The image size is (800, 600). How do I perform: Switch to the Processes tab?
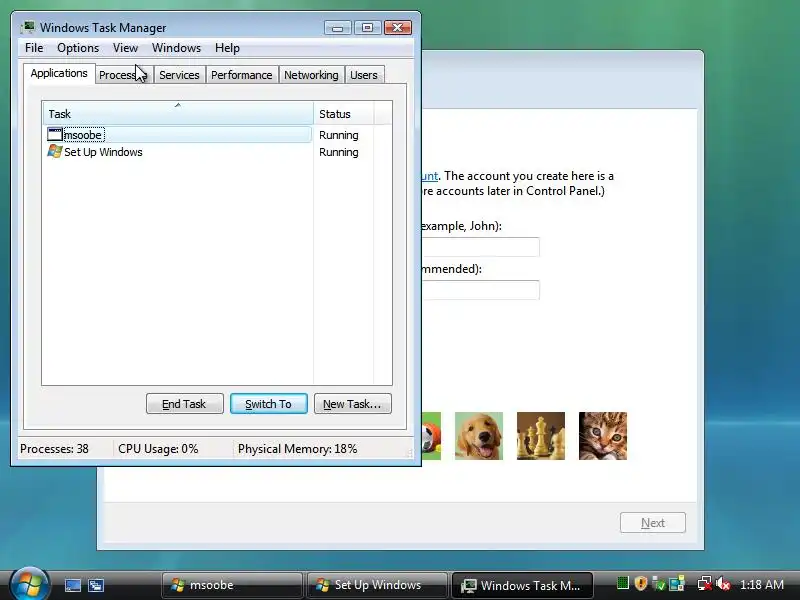(x=123, y=75)
